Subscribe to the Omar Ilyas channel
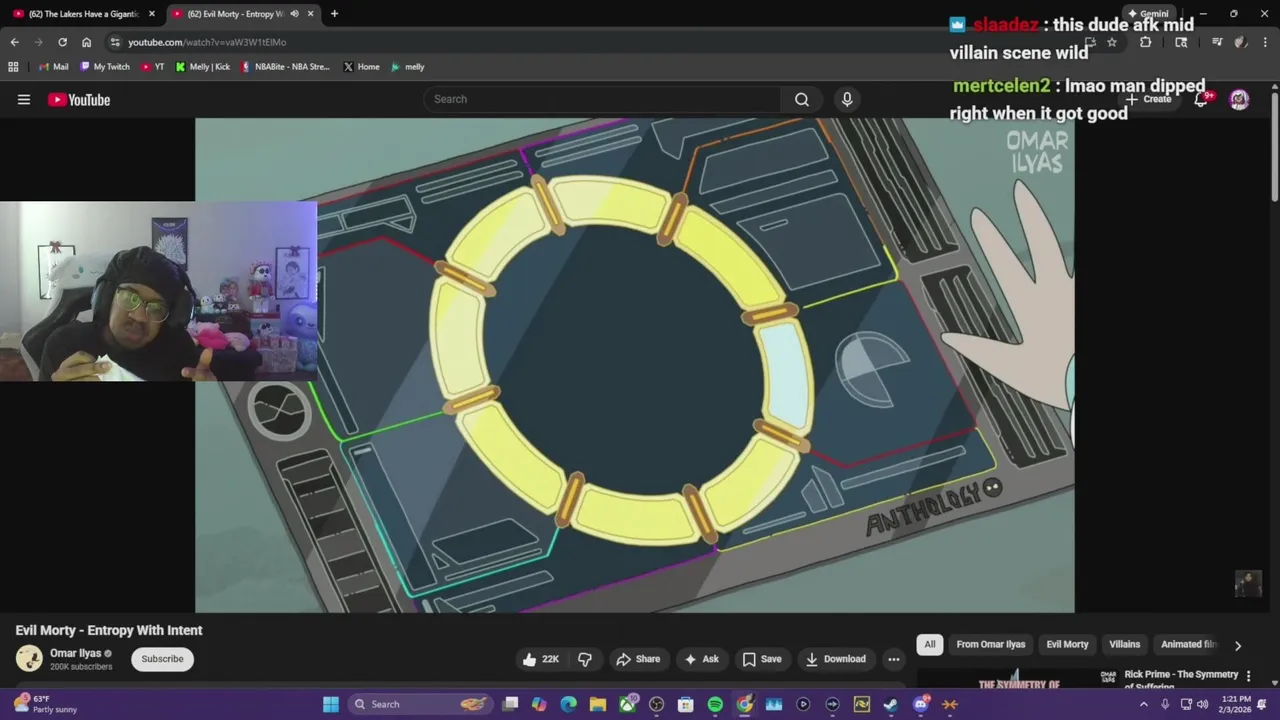The image size is (1280, 720). (x=162, y=659)
